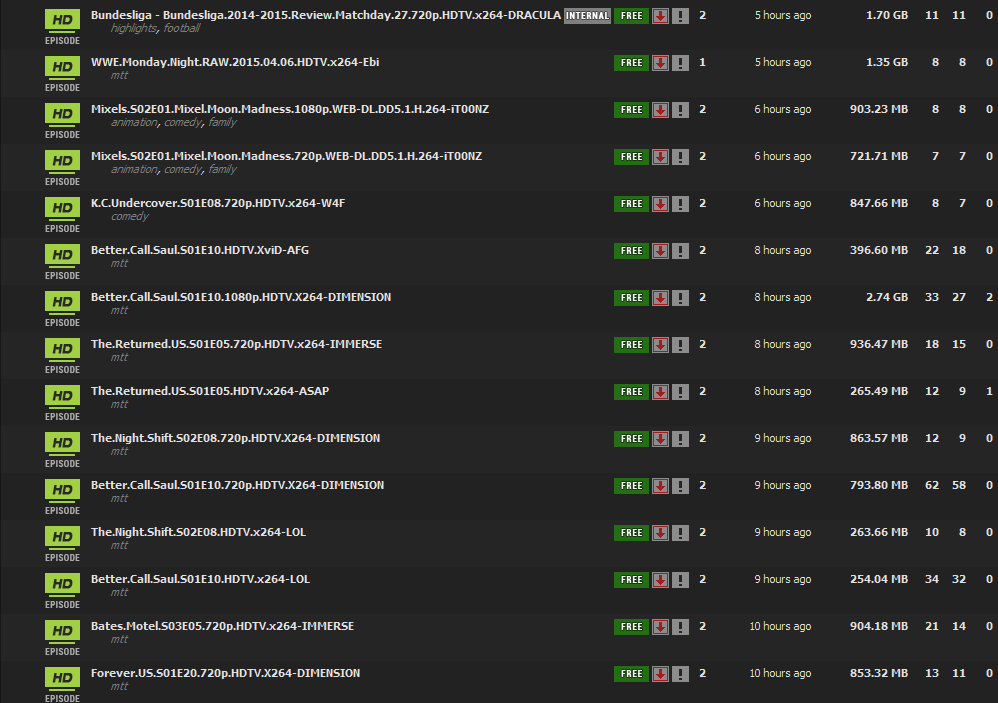Download Better.Call.Saul.S01E10 1080p DIMENSION torrent

(660, 298)
